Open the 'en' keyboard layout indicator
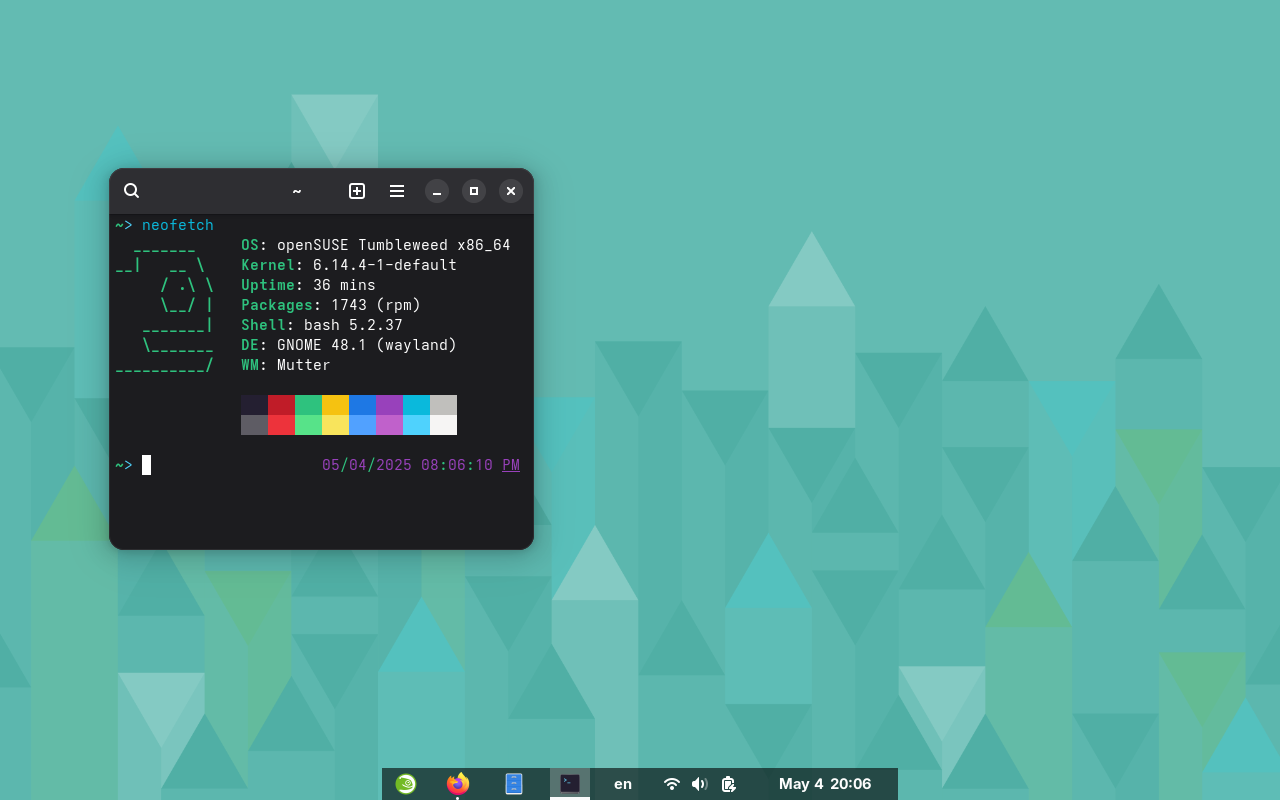 (623, 784)
